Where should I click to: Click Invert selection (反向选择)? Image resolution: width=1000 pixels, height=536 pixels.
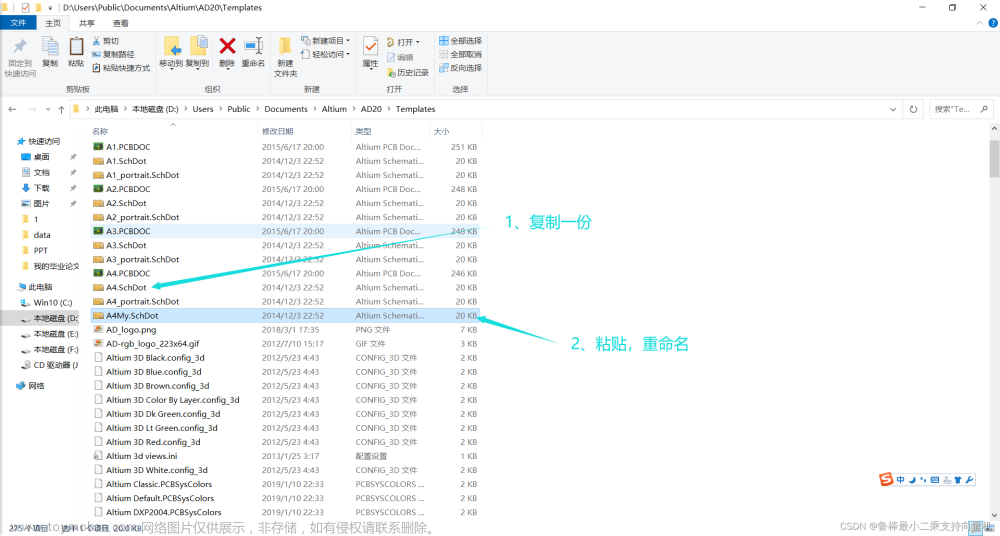click(460, 68)
